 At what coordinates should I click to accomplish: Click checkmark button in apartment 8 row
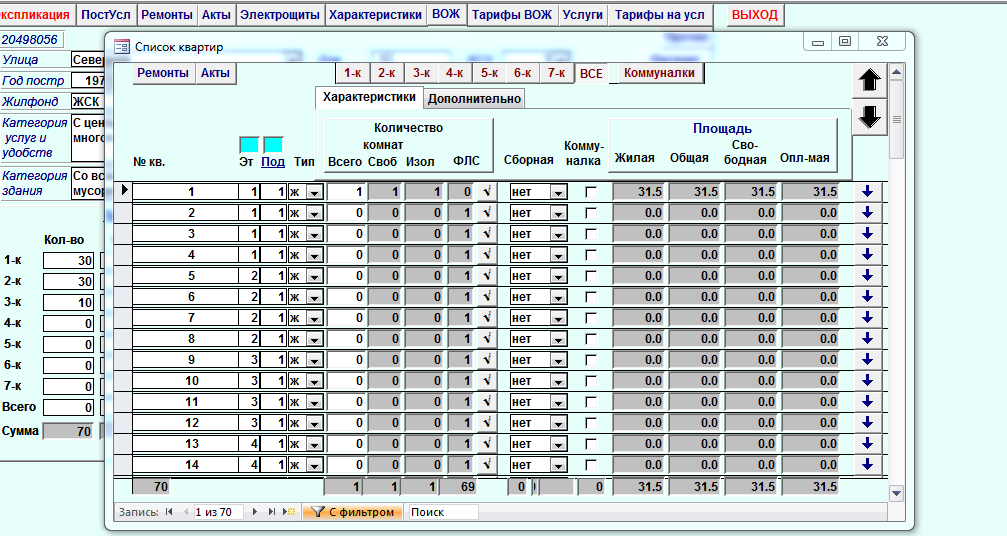click(x=486, y=338)
